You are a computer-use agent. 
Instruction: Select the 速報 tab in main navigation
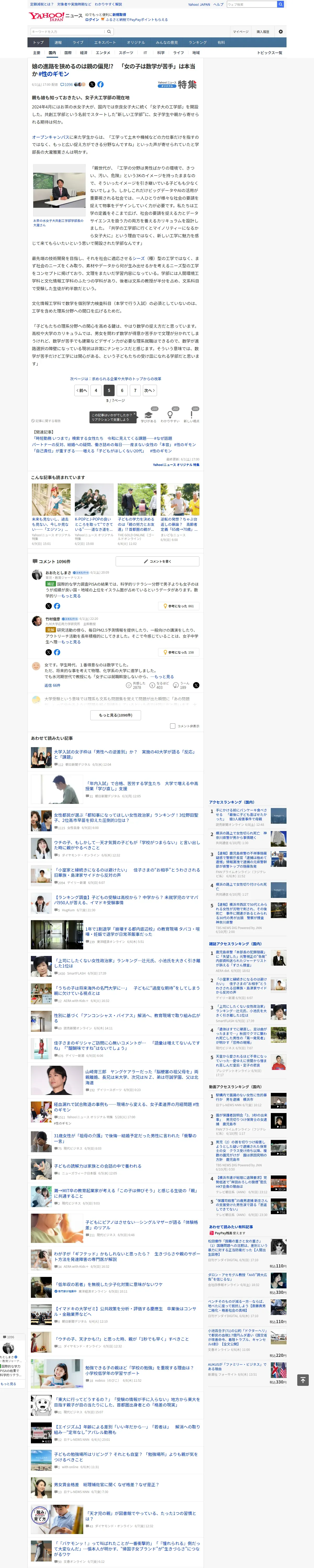(58, 43)
